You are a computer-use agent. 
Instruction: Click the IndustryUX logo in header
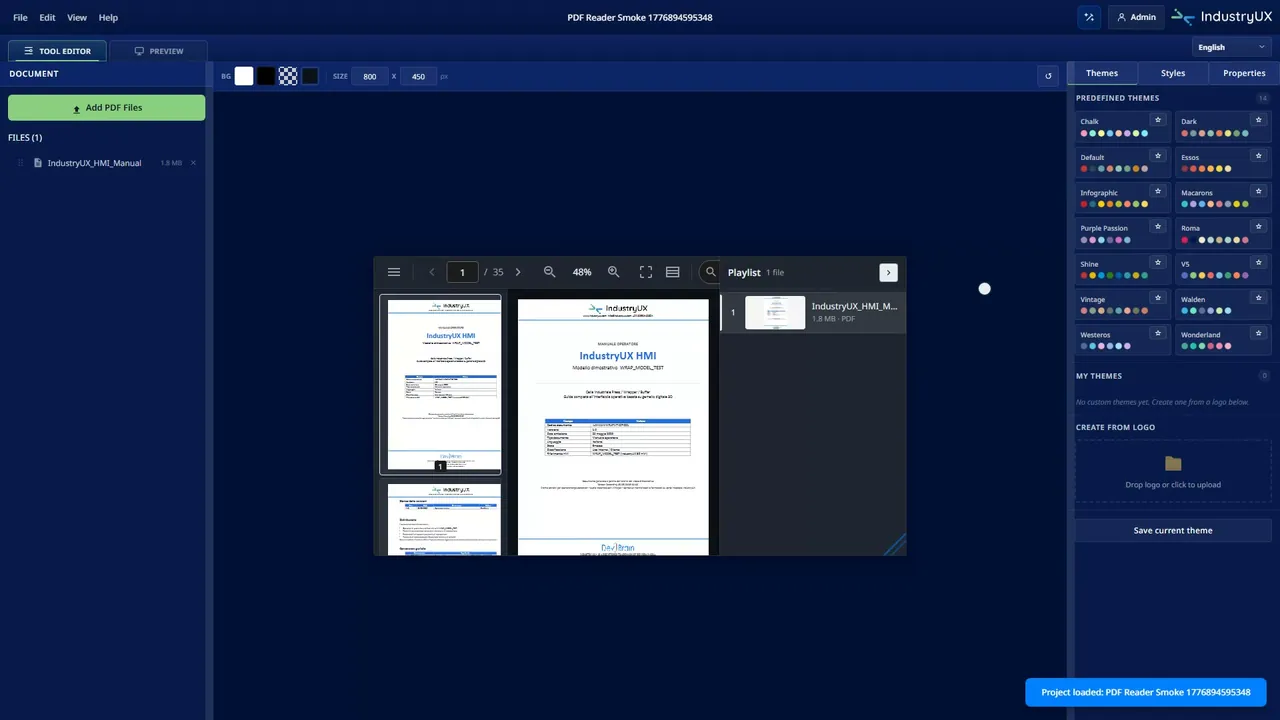(x=1221, y=17)
